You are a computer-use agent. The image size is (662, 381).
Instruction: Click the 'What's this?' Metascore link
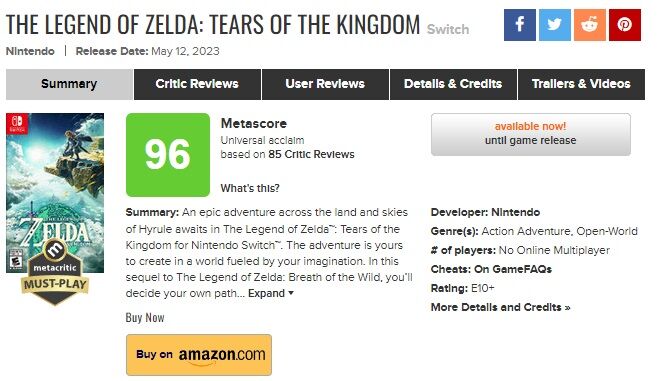pyautogui.click(x=250, y=188)
